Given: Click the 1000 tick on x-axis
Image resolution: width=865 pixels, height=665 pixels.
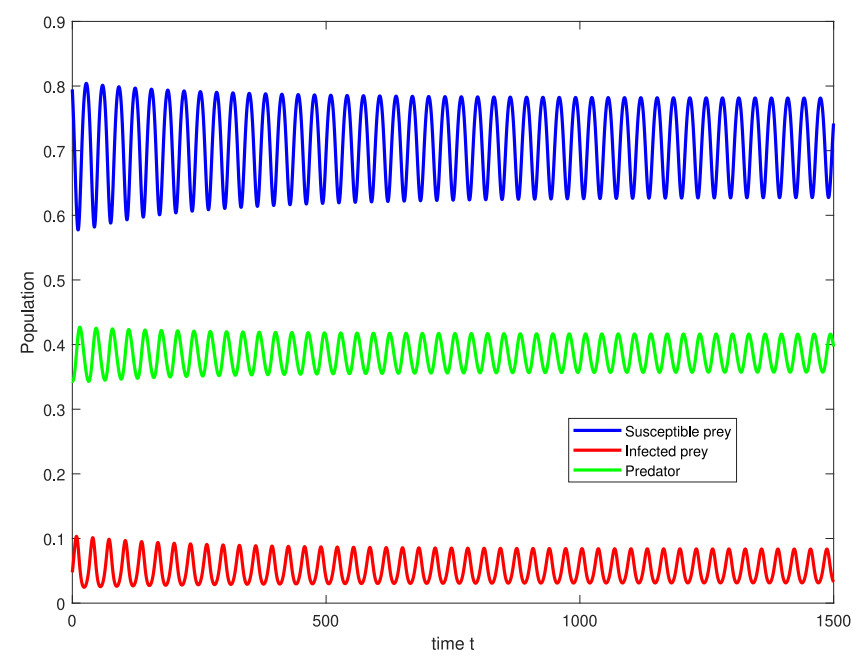Looking at the screenshot, I should pyautogui.click(x=580, y=620).
